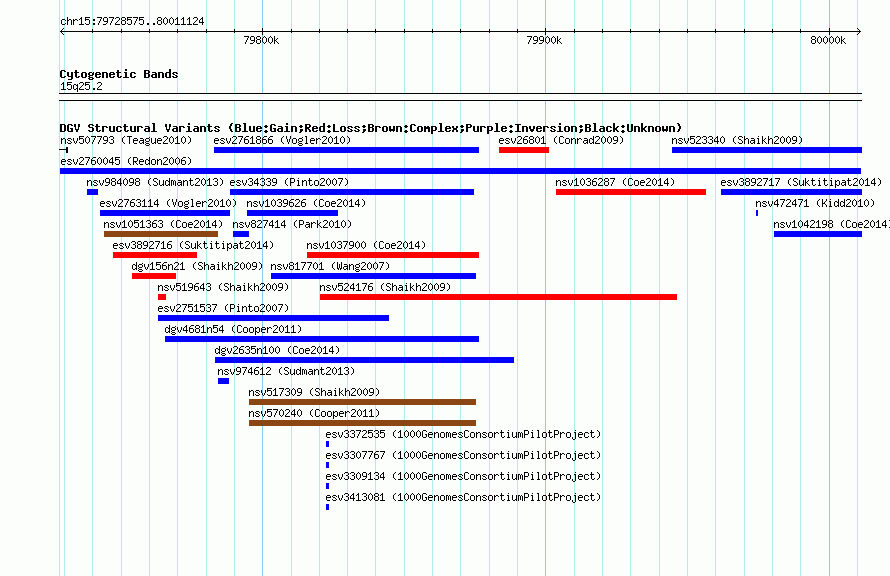Open the nsv523340 (Shaikh2009) gain bar
The width and height of the screenshot is (890, 576).
tap(767, 150)
